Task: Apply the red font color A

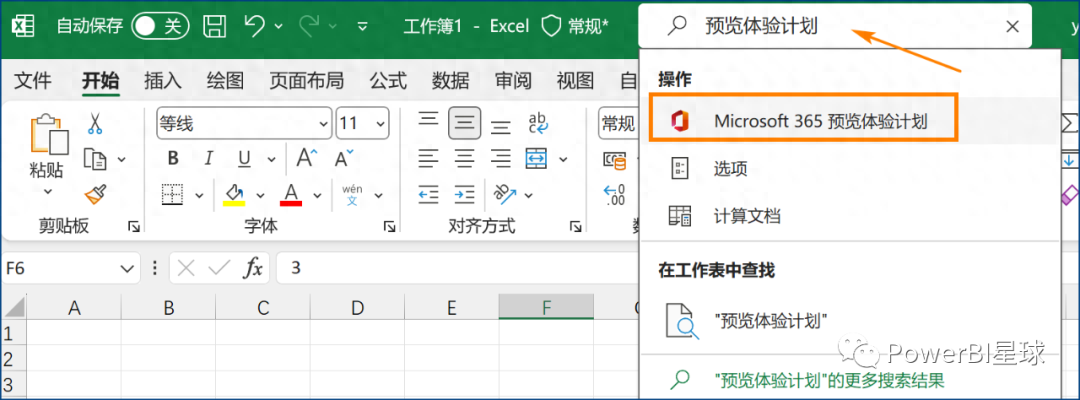Action: click(x=291, y=195)
